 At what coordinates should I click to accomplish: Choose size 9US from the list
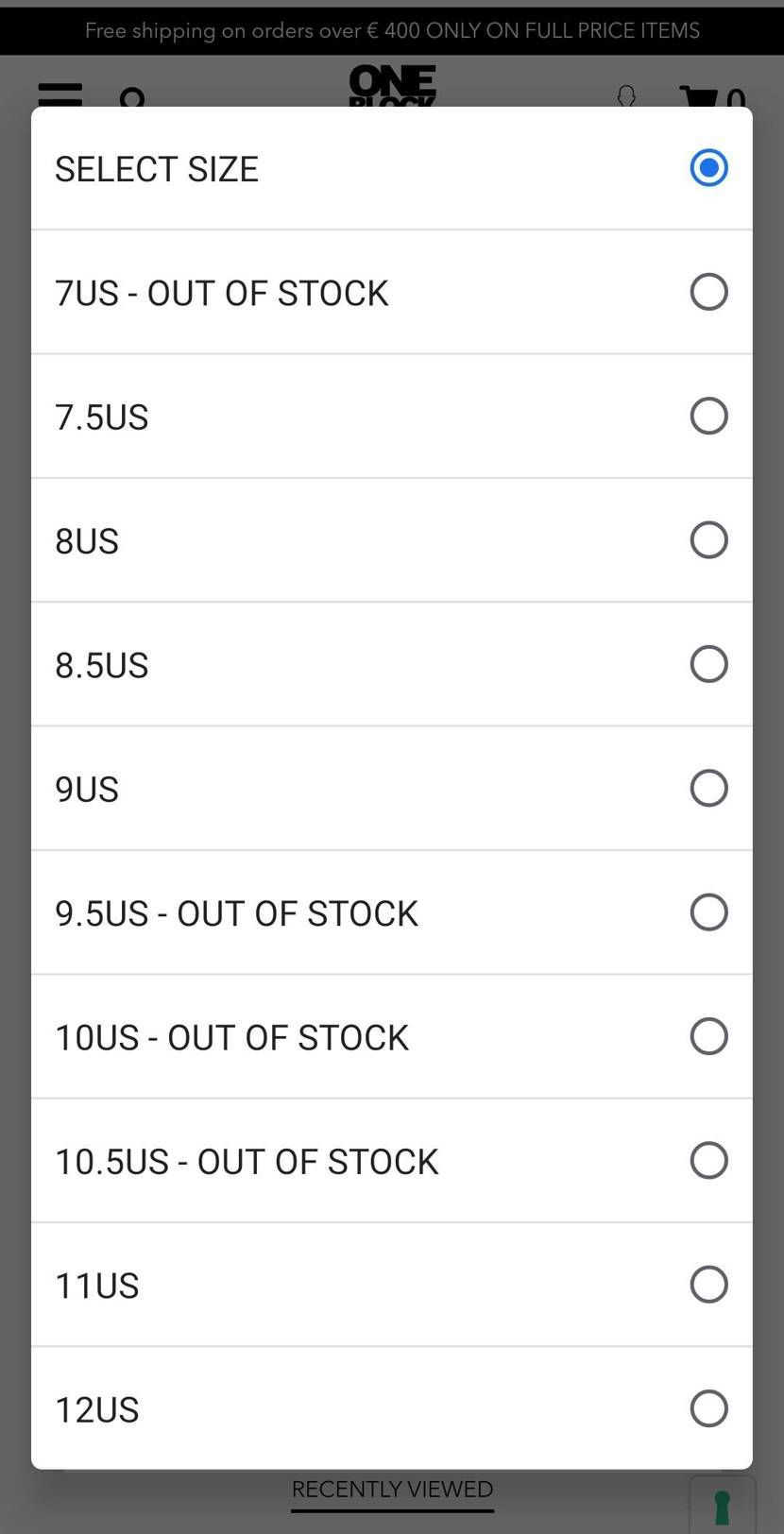click(708, 788)
